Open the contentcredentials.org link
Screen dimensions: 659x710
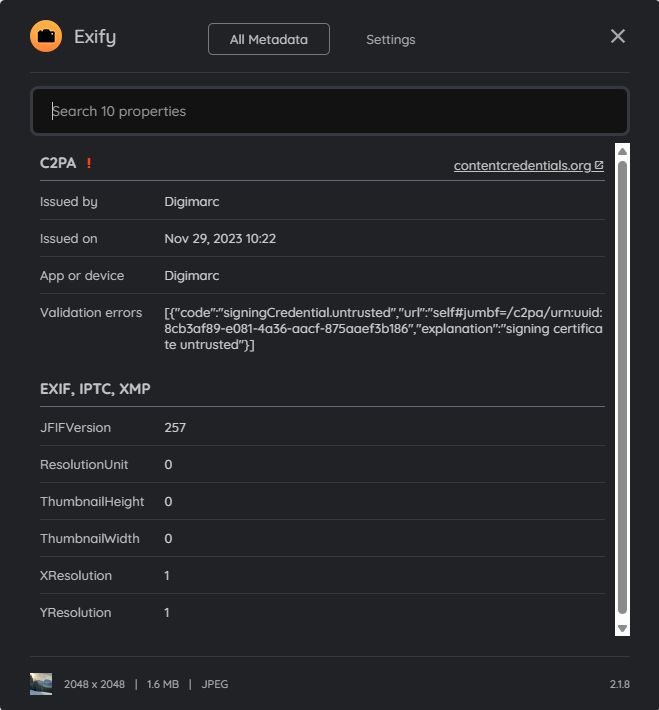pos(529,166)
